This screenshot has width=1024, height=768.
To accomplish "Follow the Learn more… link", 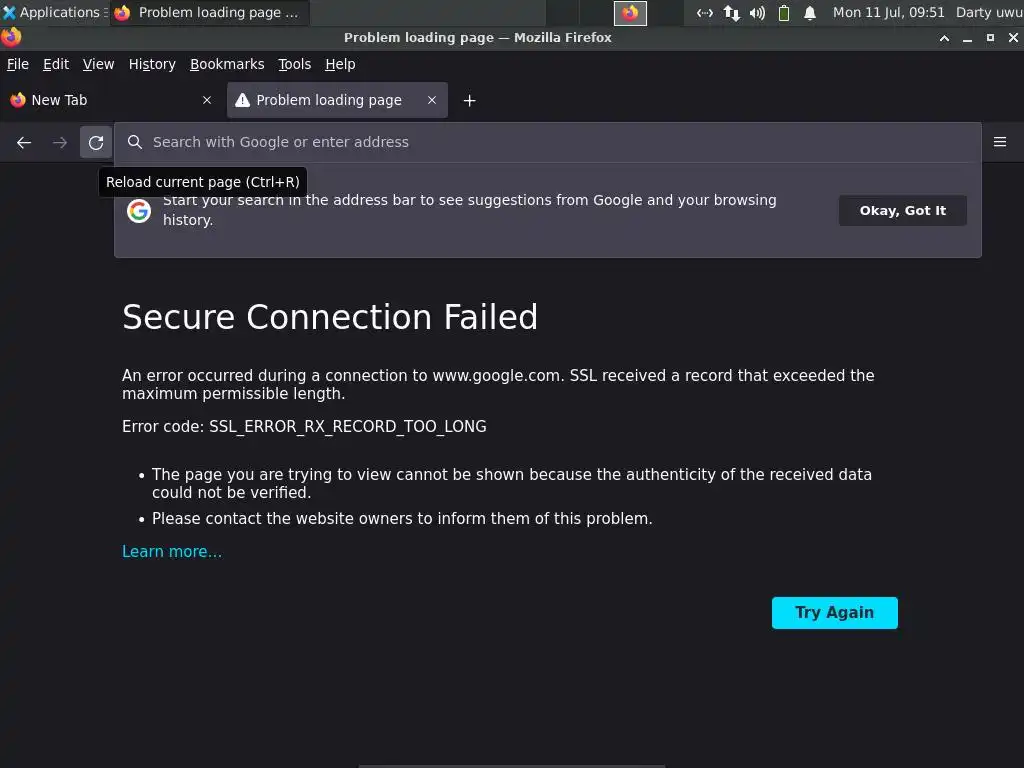I will [x=172, y=552].
